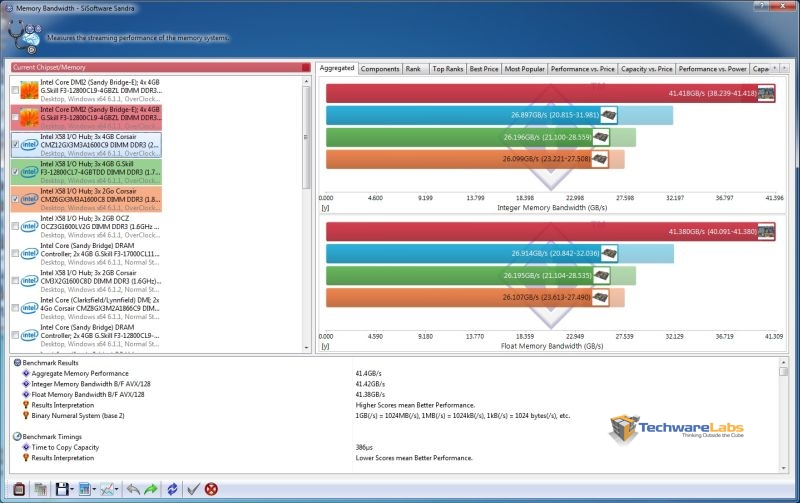Click [y] axis toggle under float chart
This screenshot has width=800, height=503.
pos(325,346)
